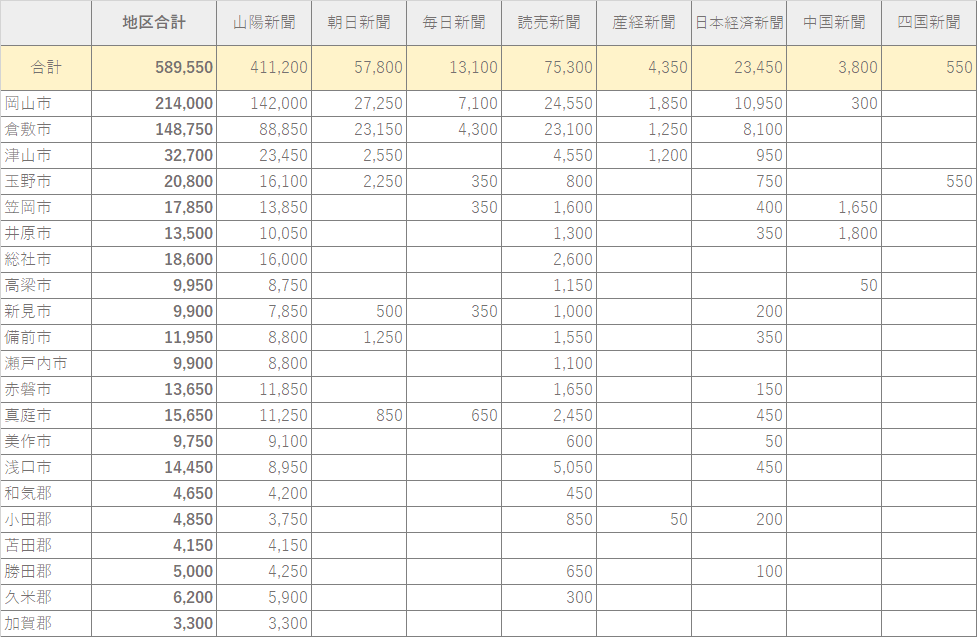Select the 13,650 cell

tap(154, 389)
